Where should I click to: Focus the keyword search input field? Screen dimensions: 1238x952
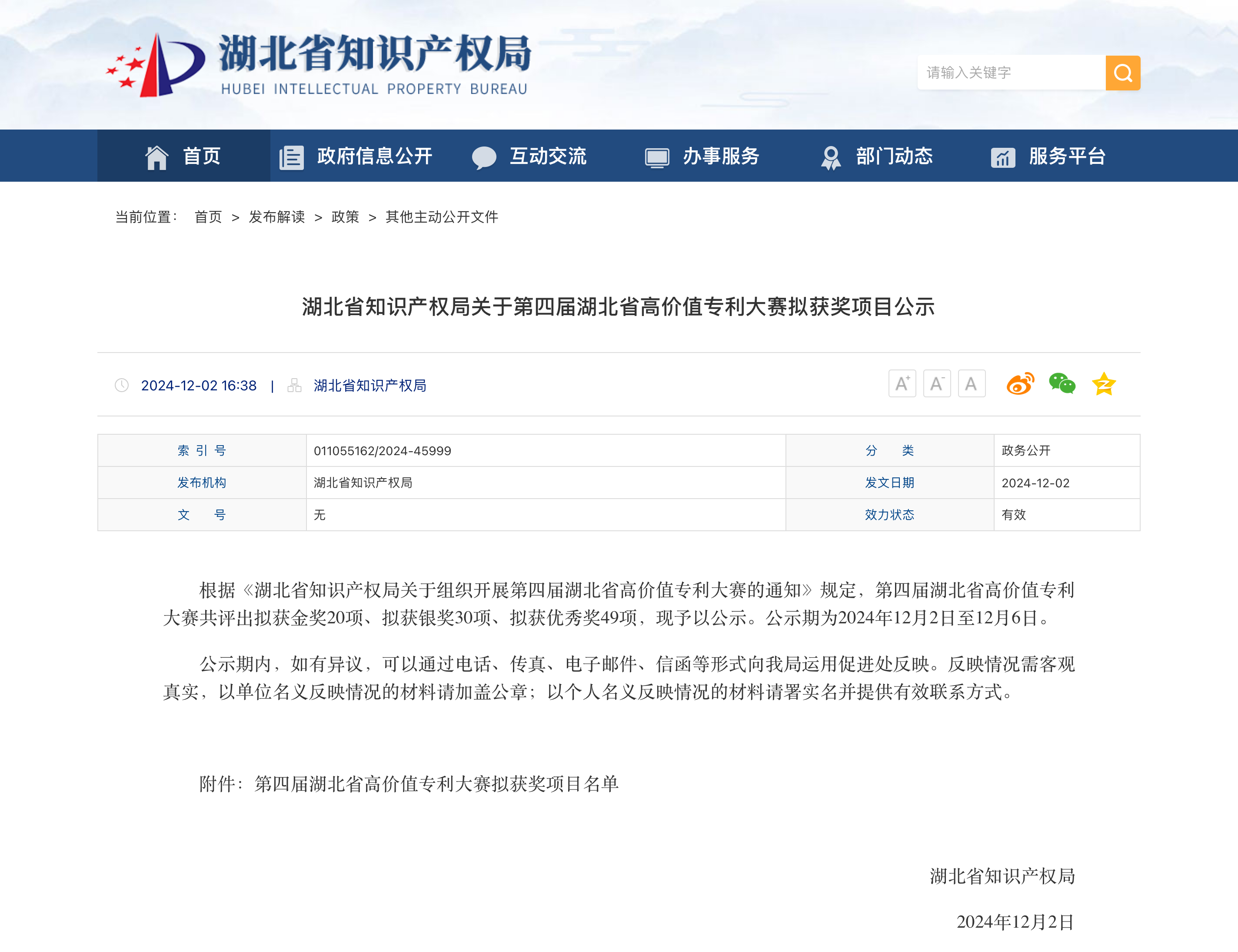[x=1012, y=73]
